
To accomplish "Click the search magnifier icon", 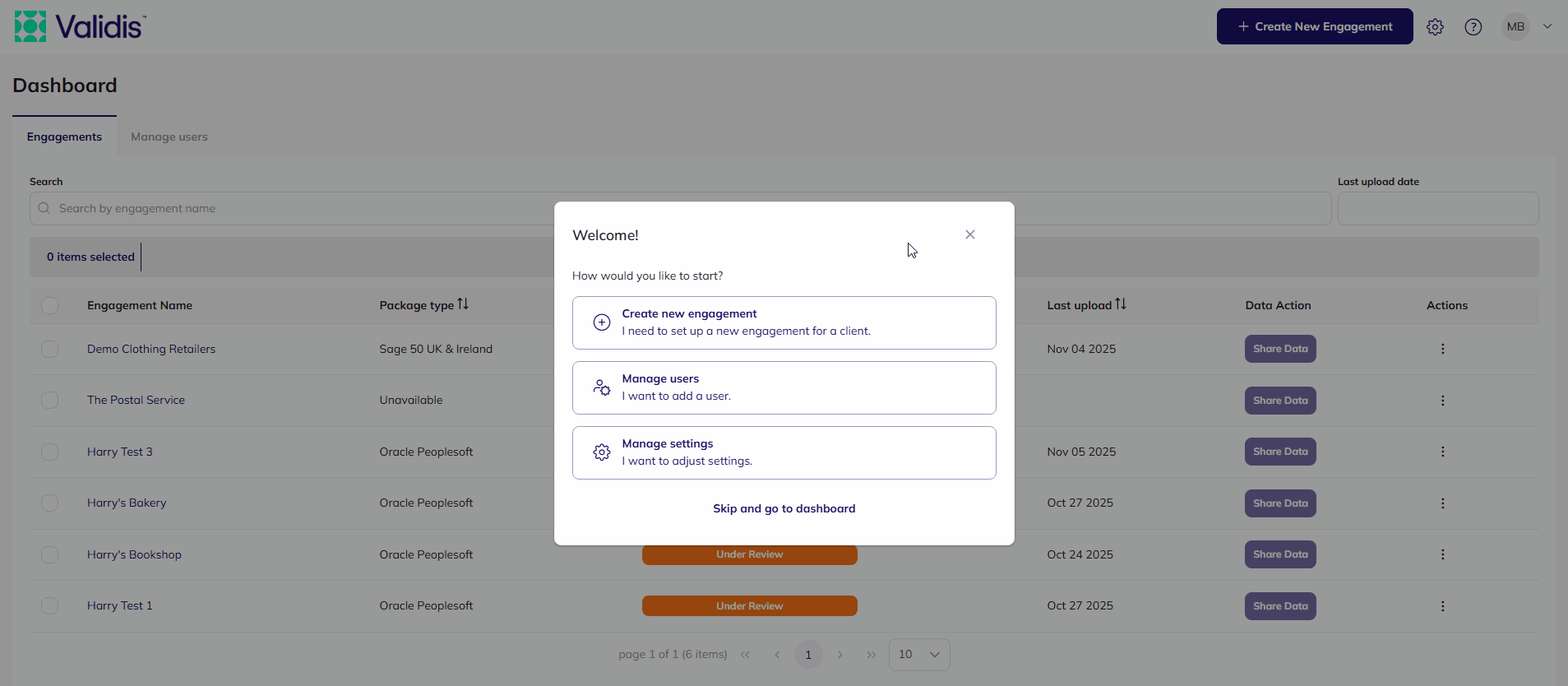I will tap(44, 208).
